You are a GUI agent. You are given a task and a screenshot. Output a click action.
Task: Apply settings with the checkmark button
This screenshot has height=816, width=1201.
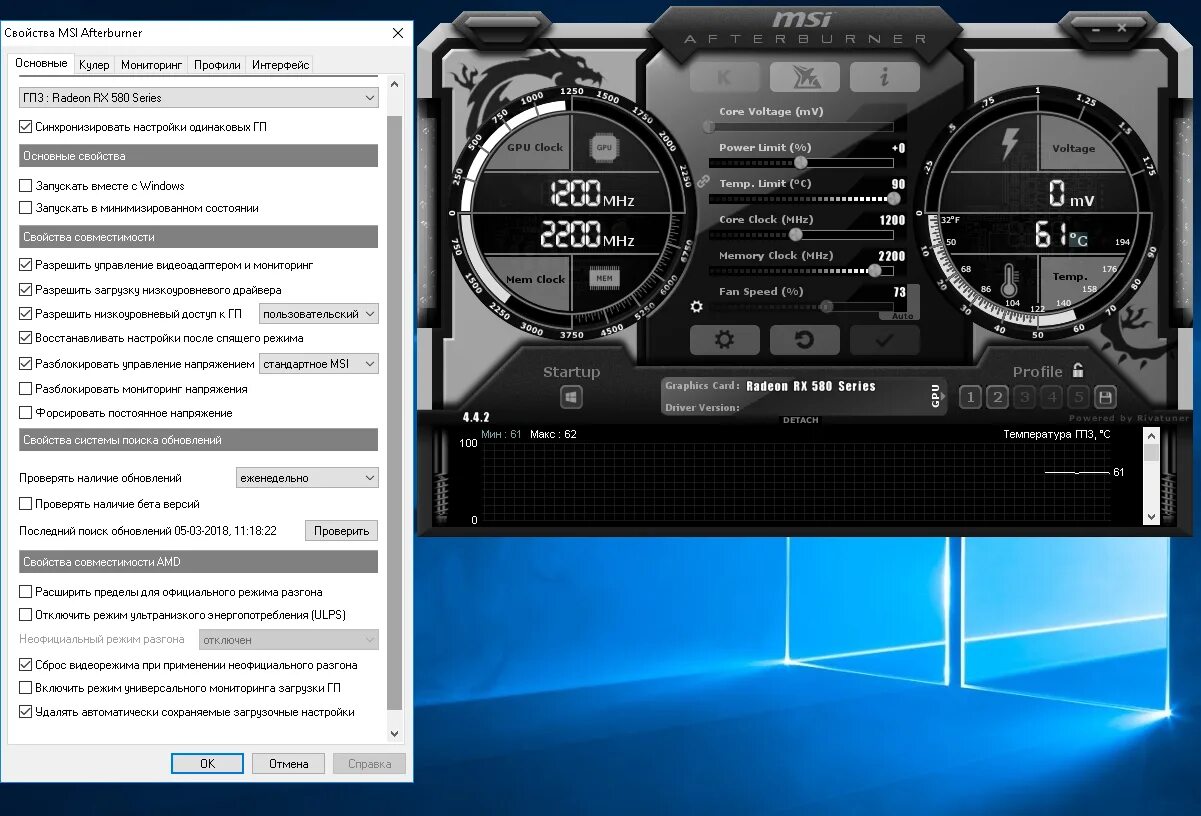[884, 340]
